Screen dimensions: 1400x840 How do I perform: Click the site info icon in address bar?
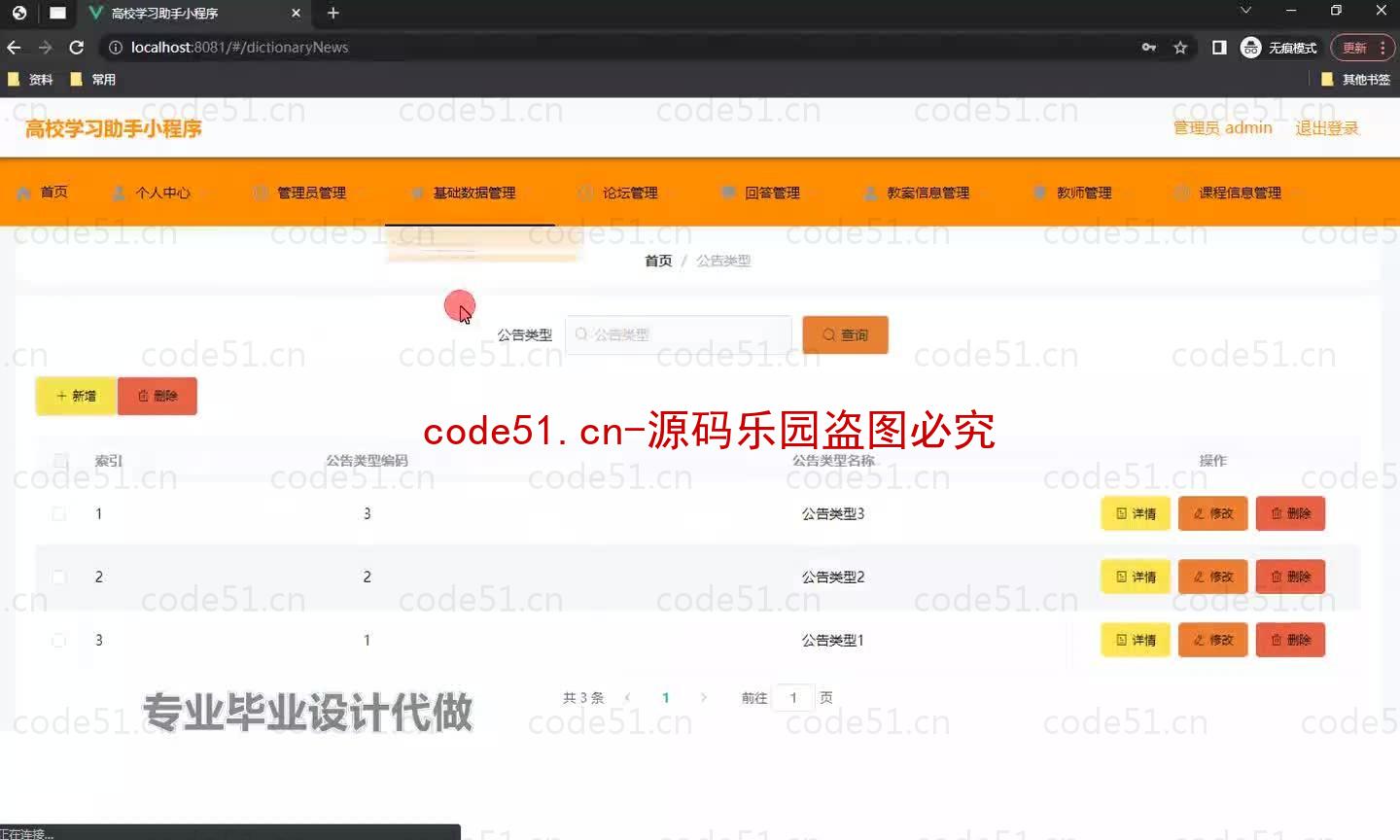[115, 47]
